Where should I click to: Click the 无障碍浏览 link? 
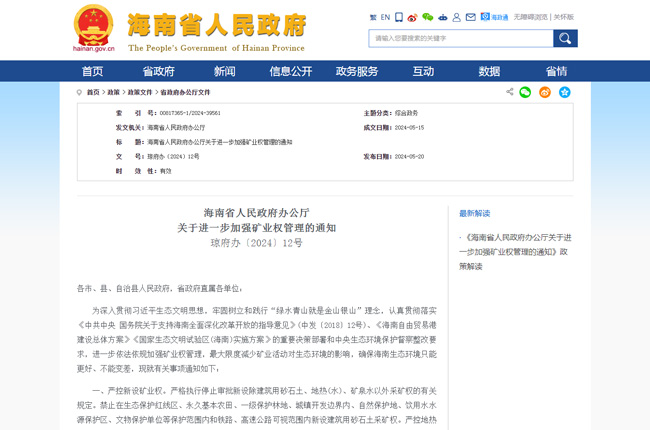tap(531, 17)
